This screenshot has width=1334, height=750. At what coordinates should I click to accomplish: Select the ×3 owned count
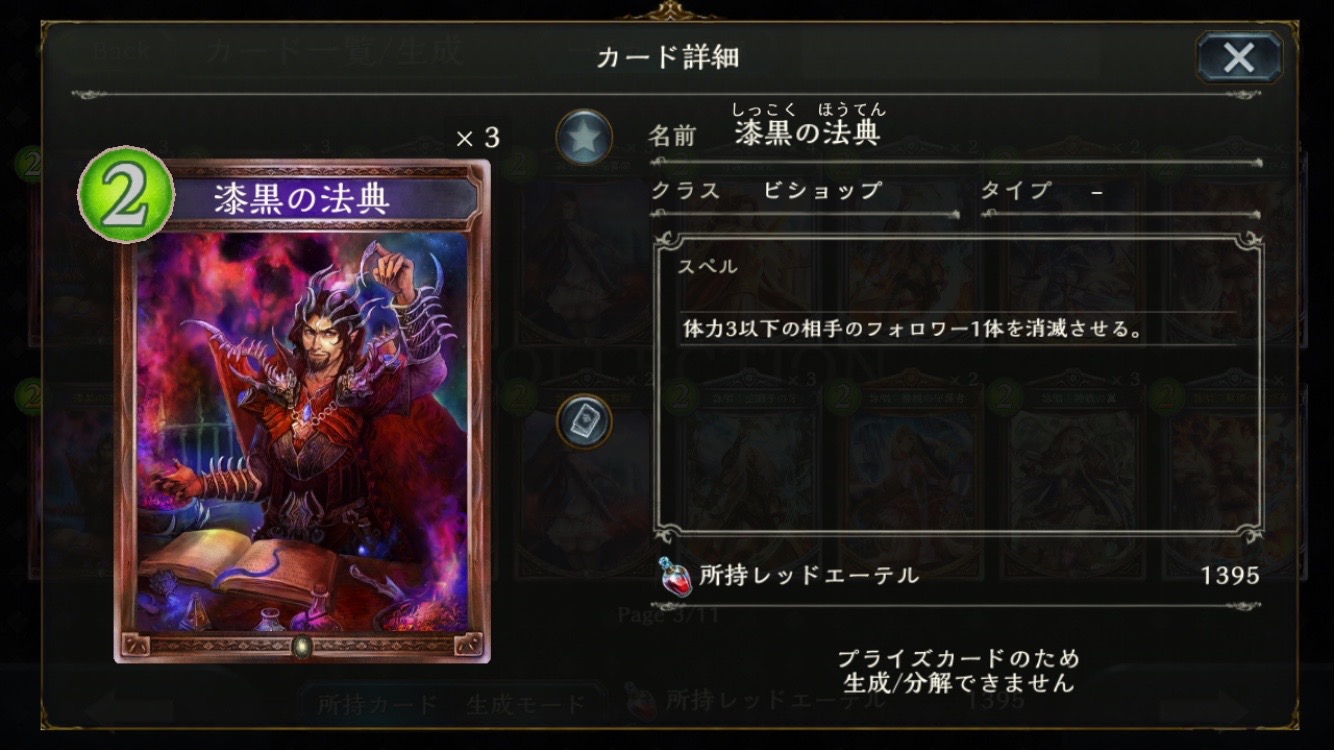coord(477,138)
